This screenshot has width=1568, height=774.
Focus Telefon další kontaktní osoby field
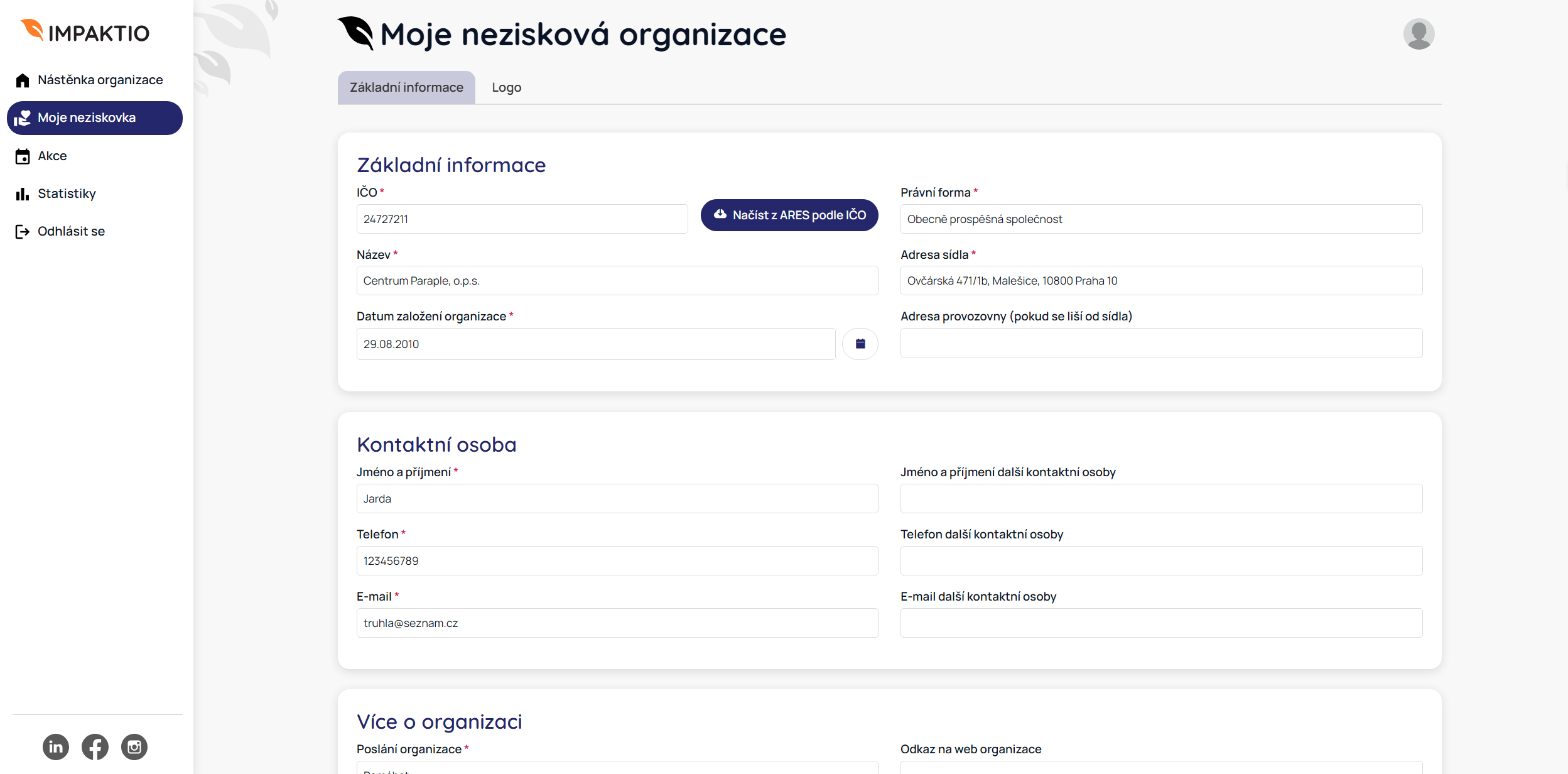click(1160, 561)
